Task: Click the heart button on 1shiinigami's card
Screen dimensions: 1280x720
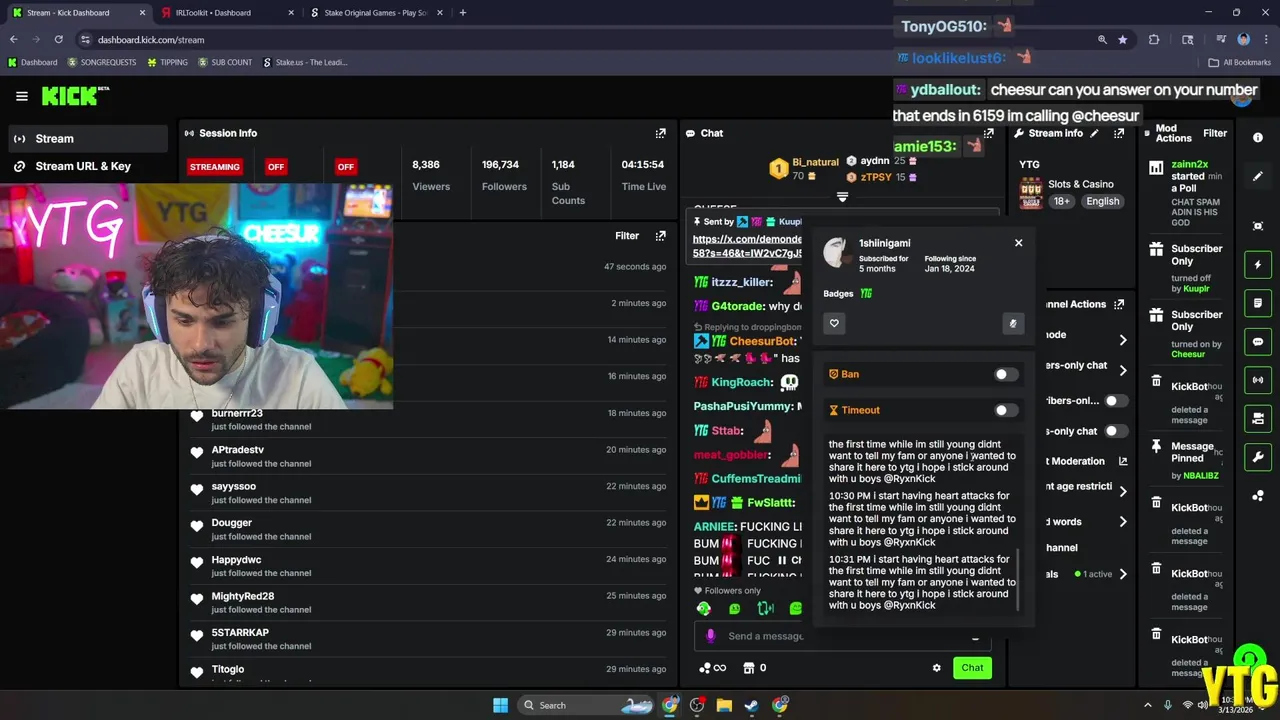Action: click(x=834, y=323)
